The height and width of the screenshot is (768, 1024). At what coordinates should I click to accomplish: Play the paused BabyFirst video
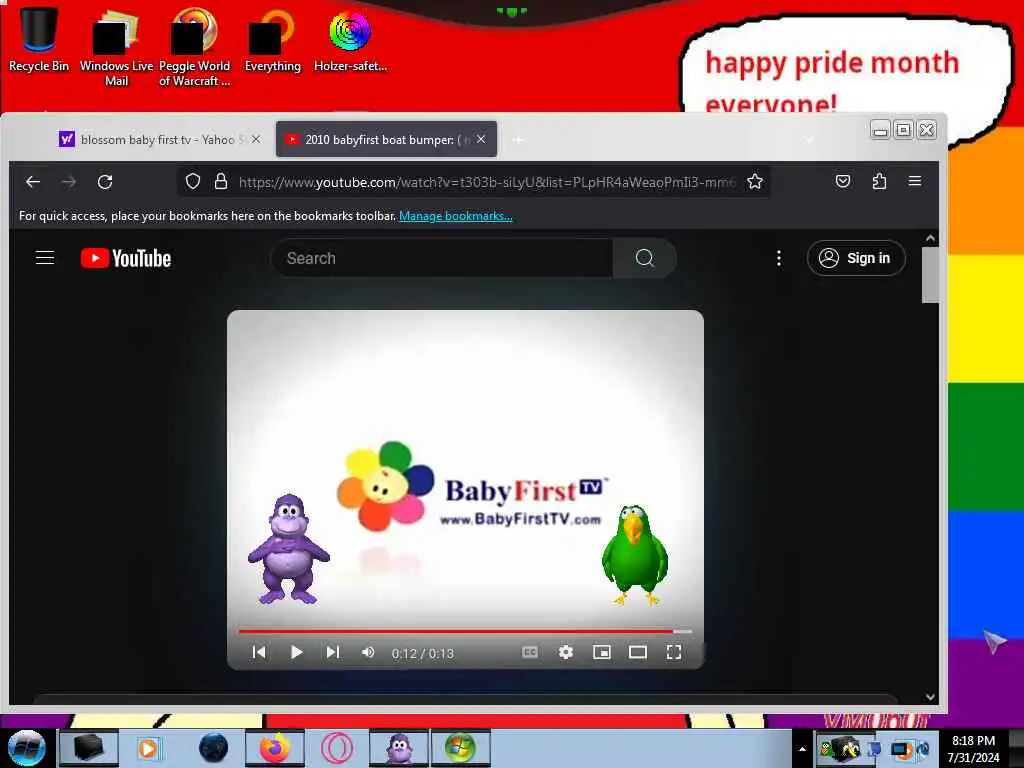click(296, 652)
